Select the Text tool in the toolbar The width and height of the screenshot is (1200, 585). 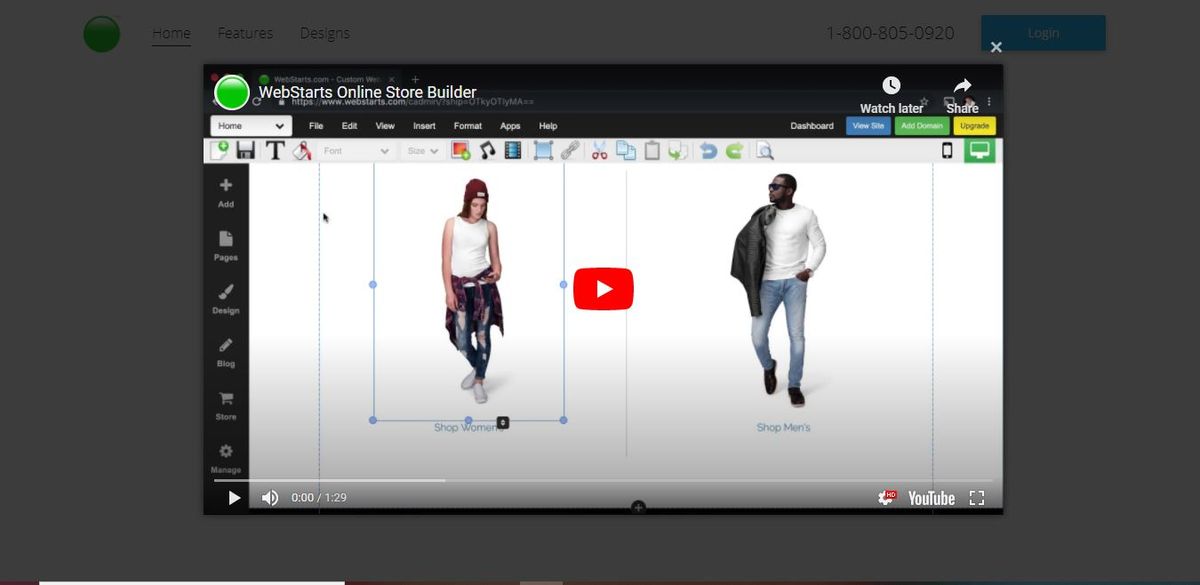coord(274,150)
